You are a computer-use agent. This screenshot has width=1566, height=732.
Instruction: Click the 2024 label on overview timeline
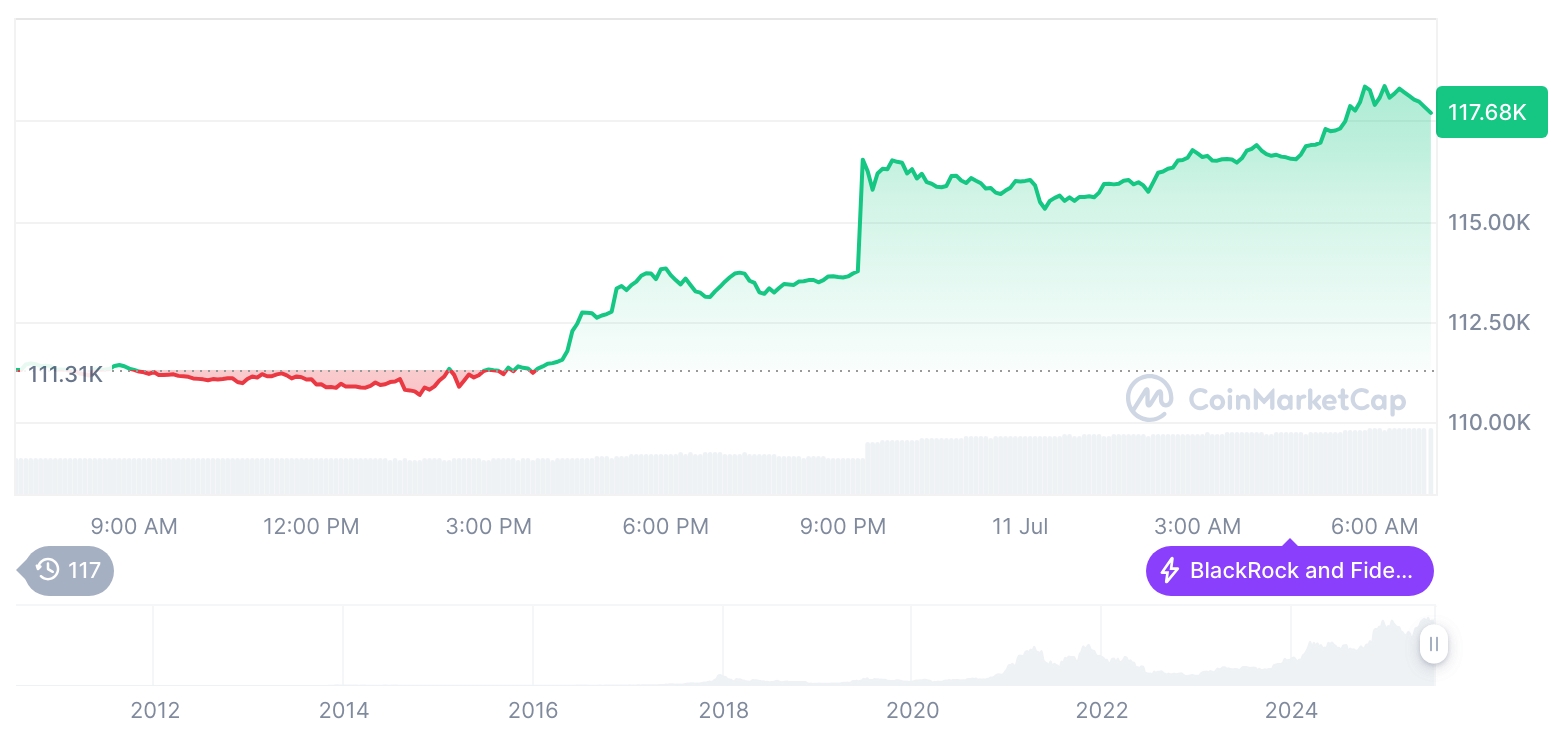1291,710
